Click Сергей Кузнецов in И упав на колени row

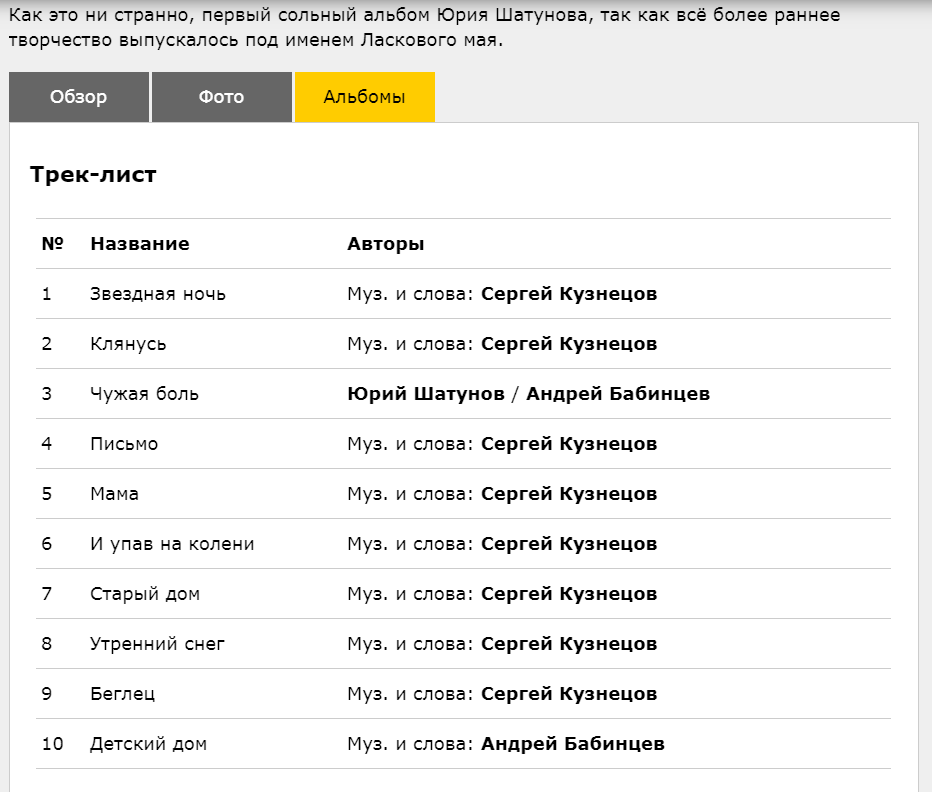[569, 543]
